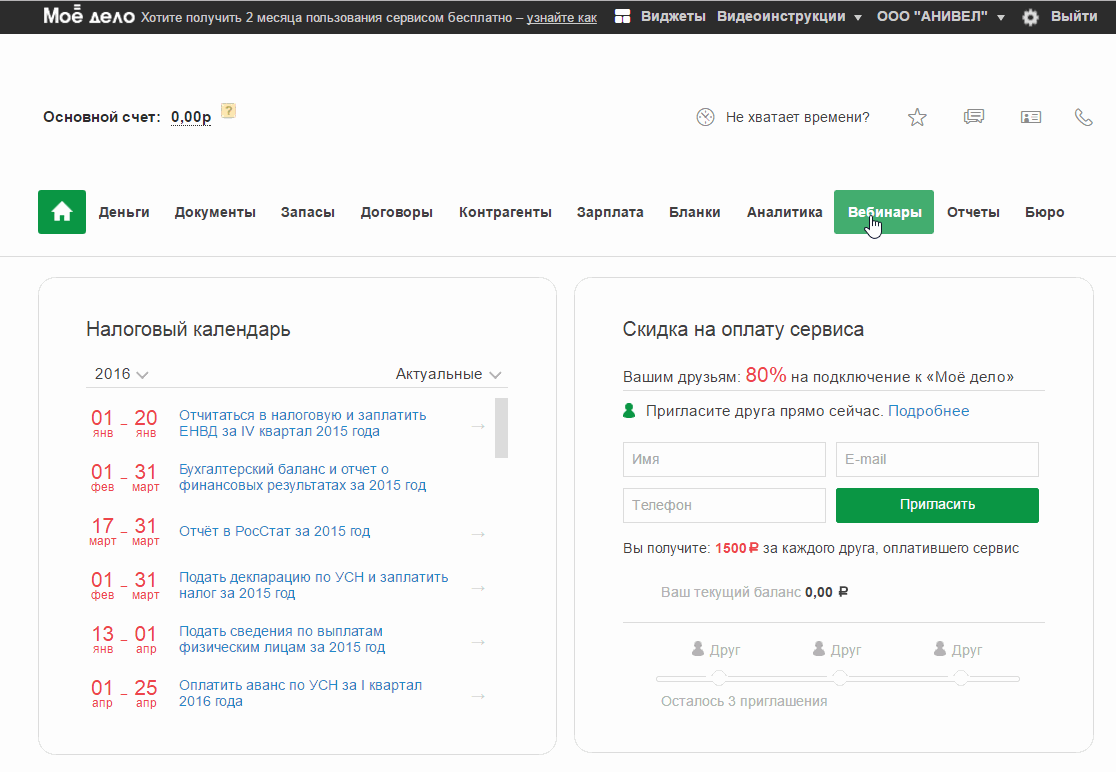Open the Договоры section
This screenshot has width=1116, height=772.
[x=396, y=212]
